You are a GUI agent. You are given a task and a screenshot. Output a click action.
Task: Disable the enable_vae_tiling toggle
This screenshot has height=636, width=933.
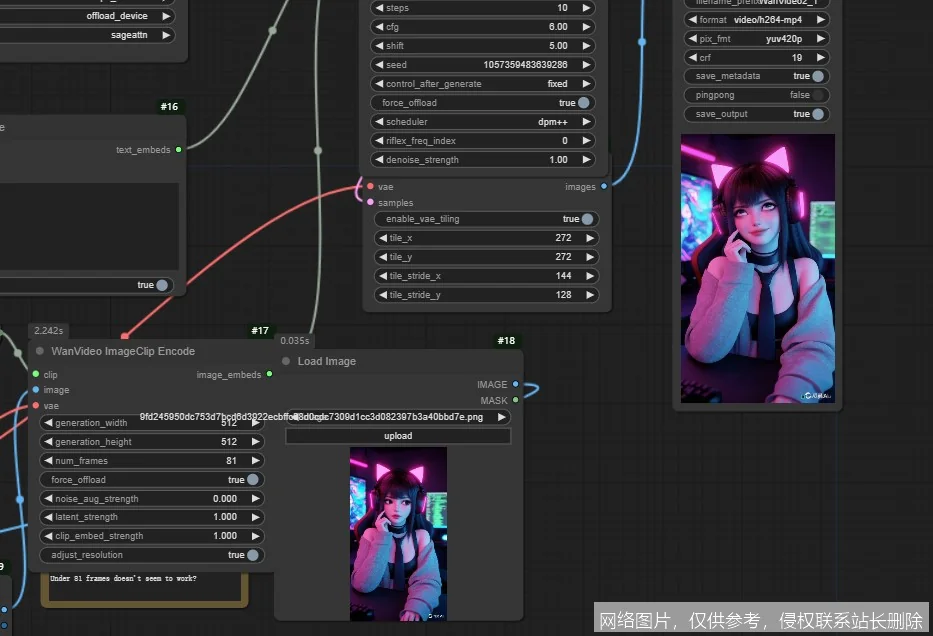[x=587, y=219]
